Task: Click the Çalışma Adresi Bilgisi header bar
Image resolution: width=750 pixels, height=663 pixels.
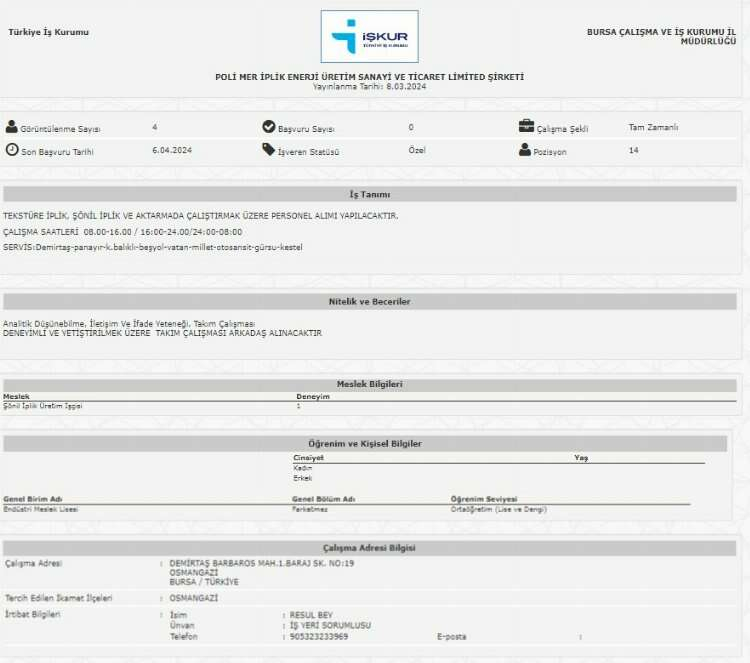Action: point(369,548)
